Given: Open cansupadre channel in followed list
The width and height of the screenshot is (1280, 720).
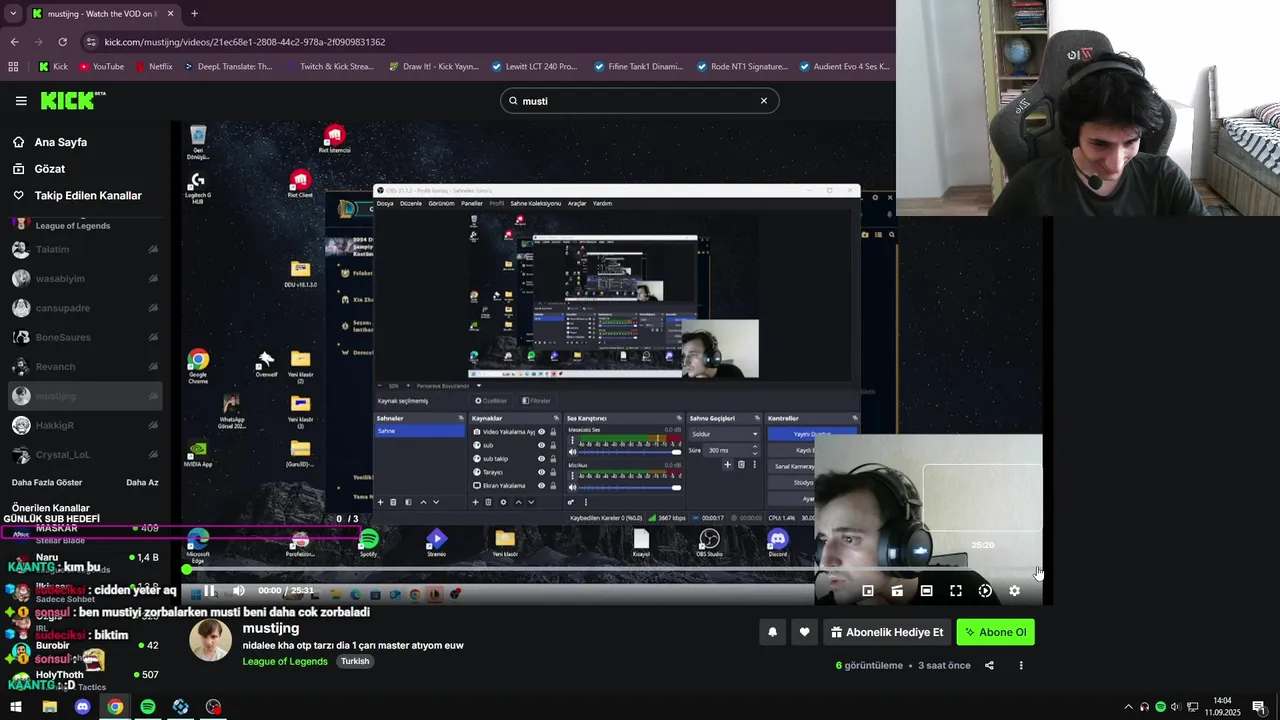Looking at the screenshot, I should 85,308.
